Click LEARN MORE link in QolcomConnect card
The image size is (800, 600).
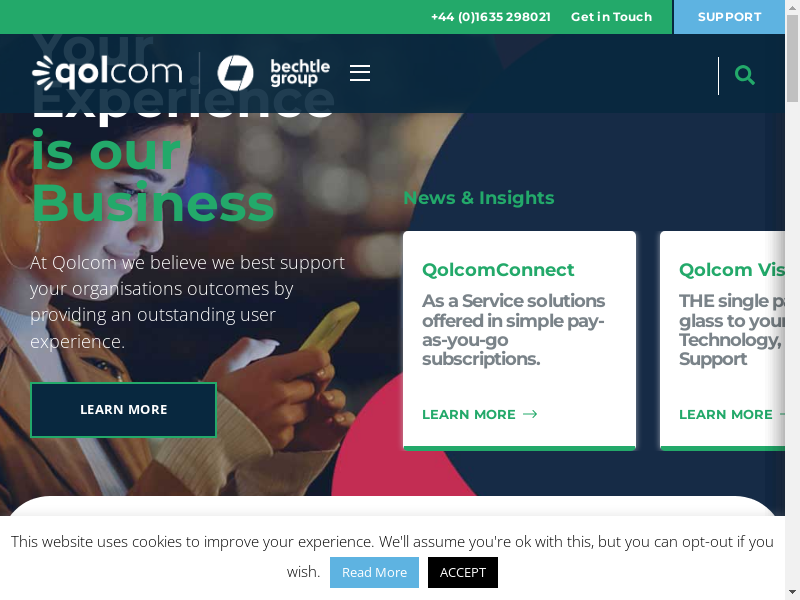[469, 414]
